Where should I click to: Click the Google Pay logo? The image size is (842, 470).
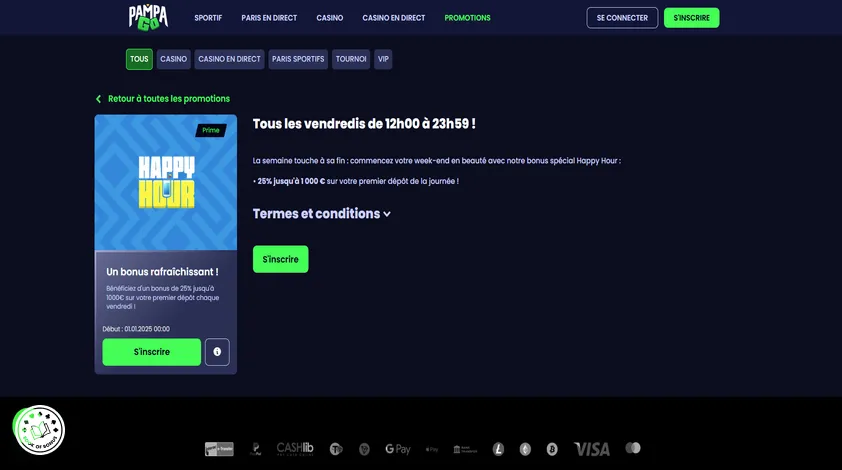point(397,449)
